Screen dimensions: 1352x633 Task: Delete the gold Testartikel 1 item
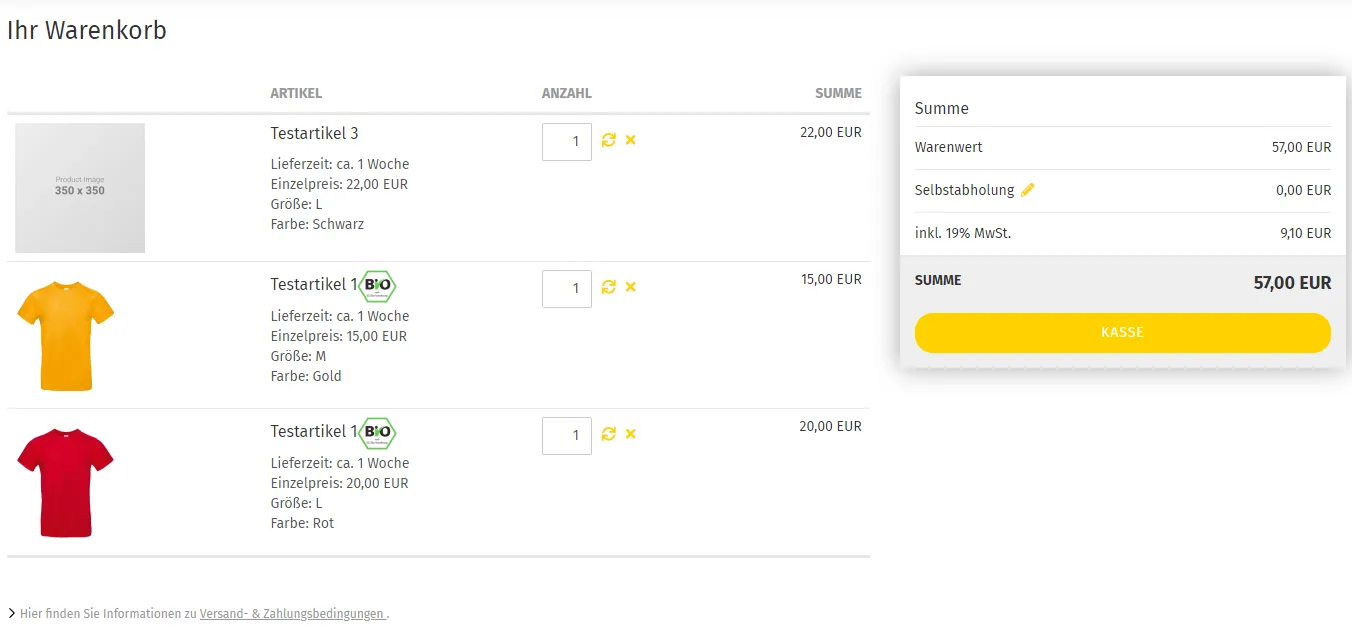pos(631,287)
